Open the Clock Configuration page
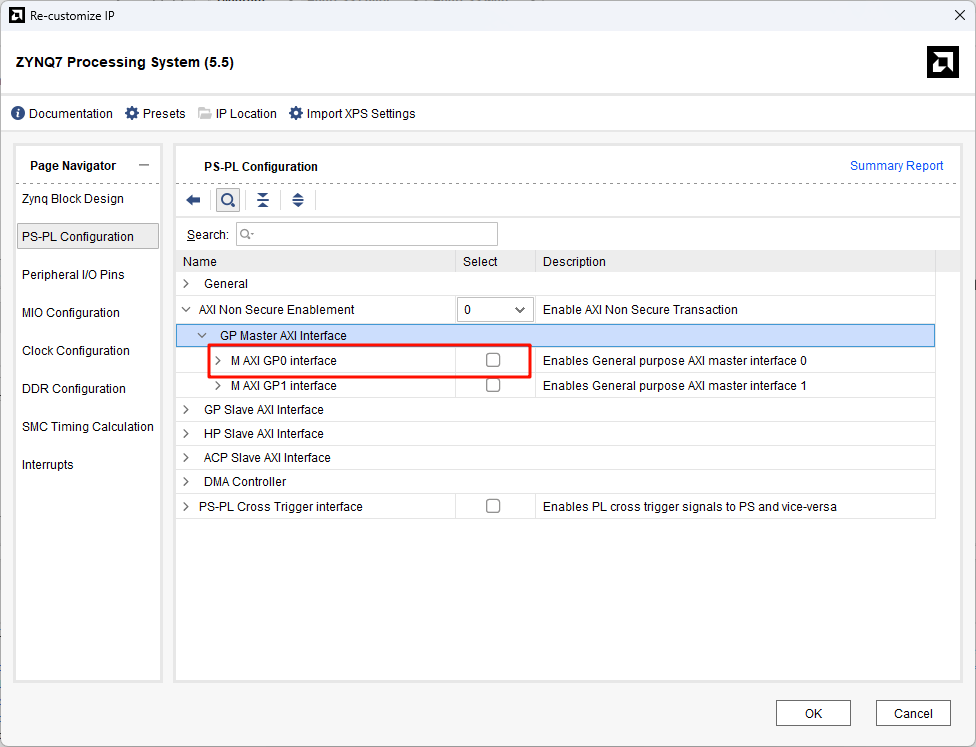The height and width of the screenshot is (747, 976). [76, 350]
